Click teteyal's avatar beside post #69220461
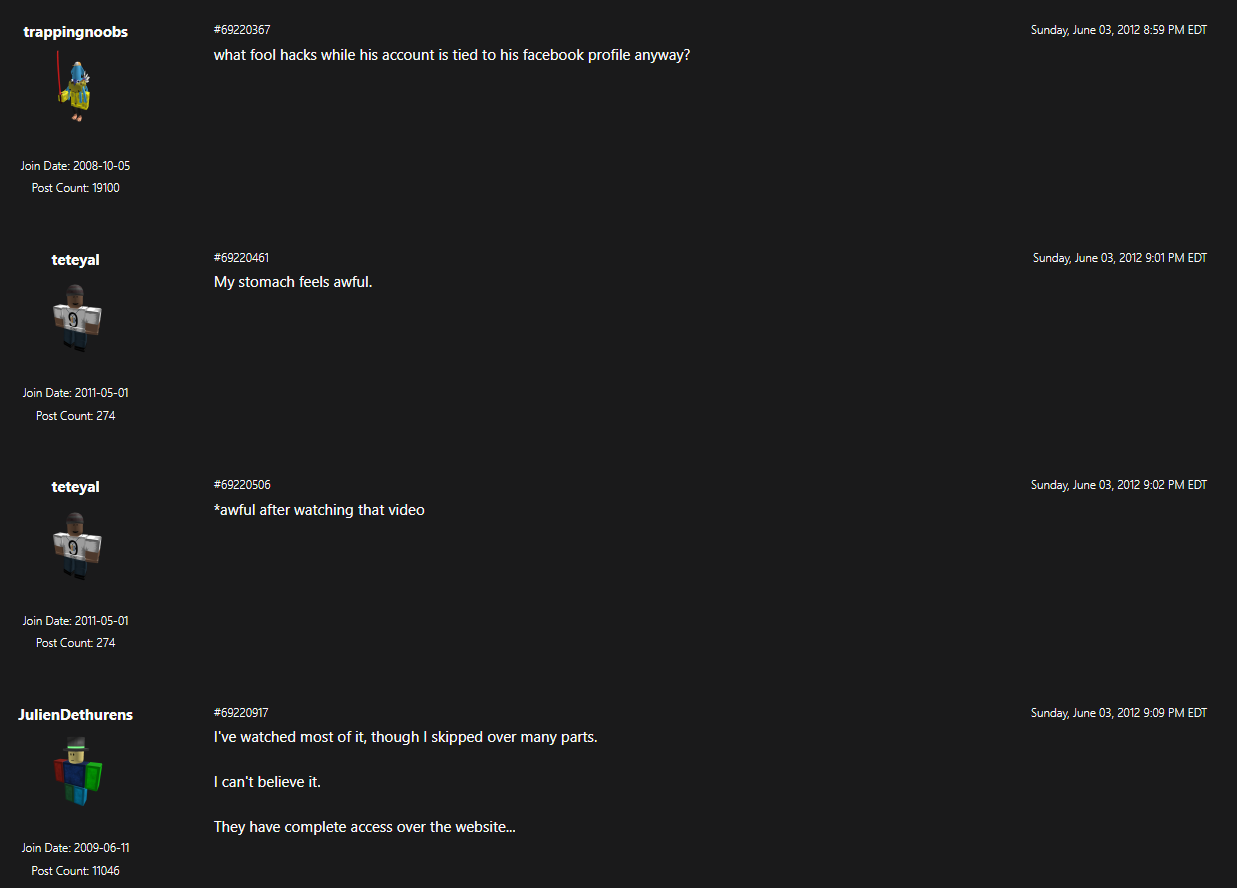1237x888 pixels. 76,317
